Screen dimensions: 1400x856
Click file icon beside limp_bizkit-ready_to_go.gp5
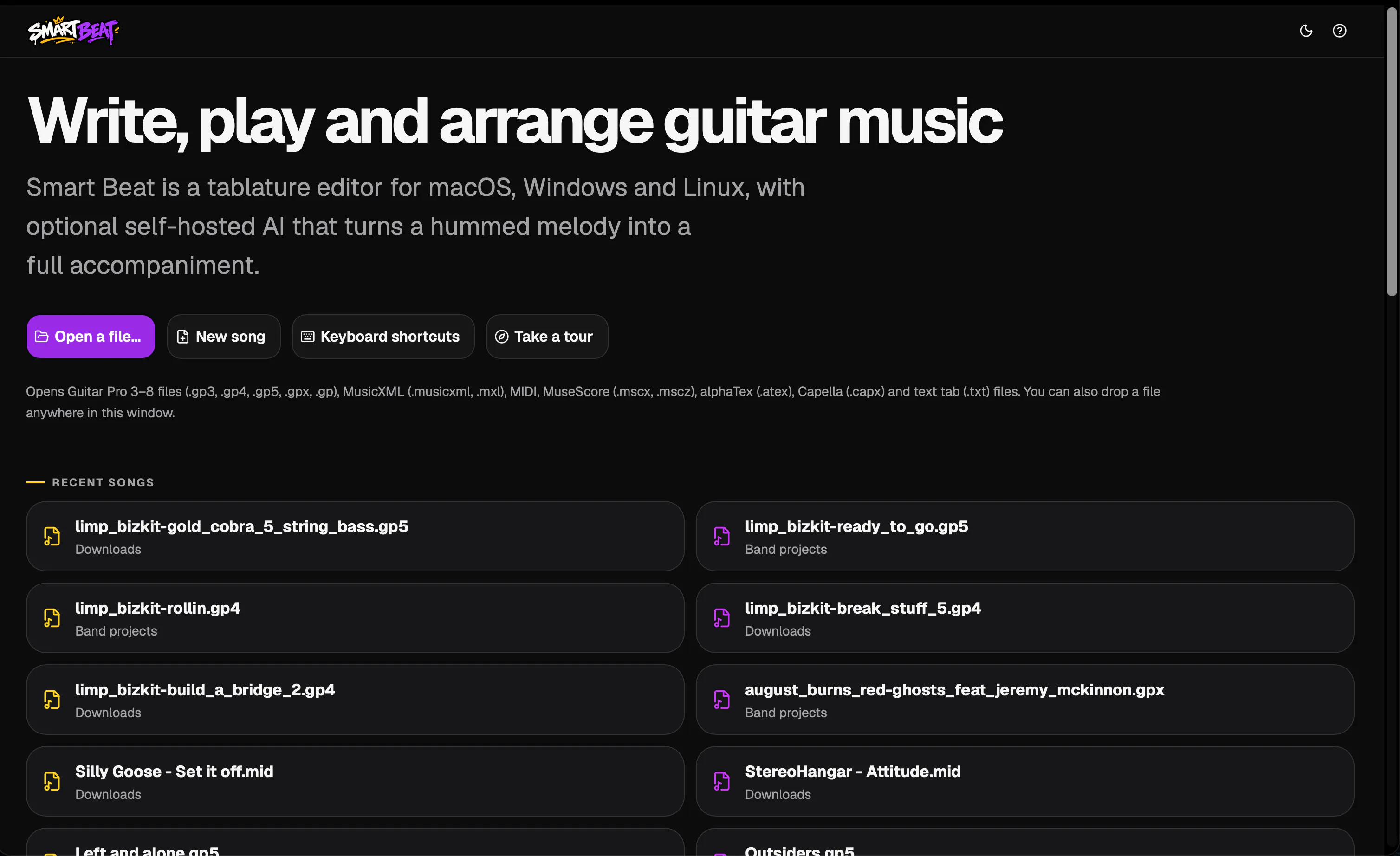click(x=722, y=536)
